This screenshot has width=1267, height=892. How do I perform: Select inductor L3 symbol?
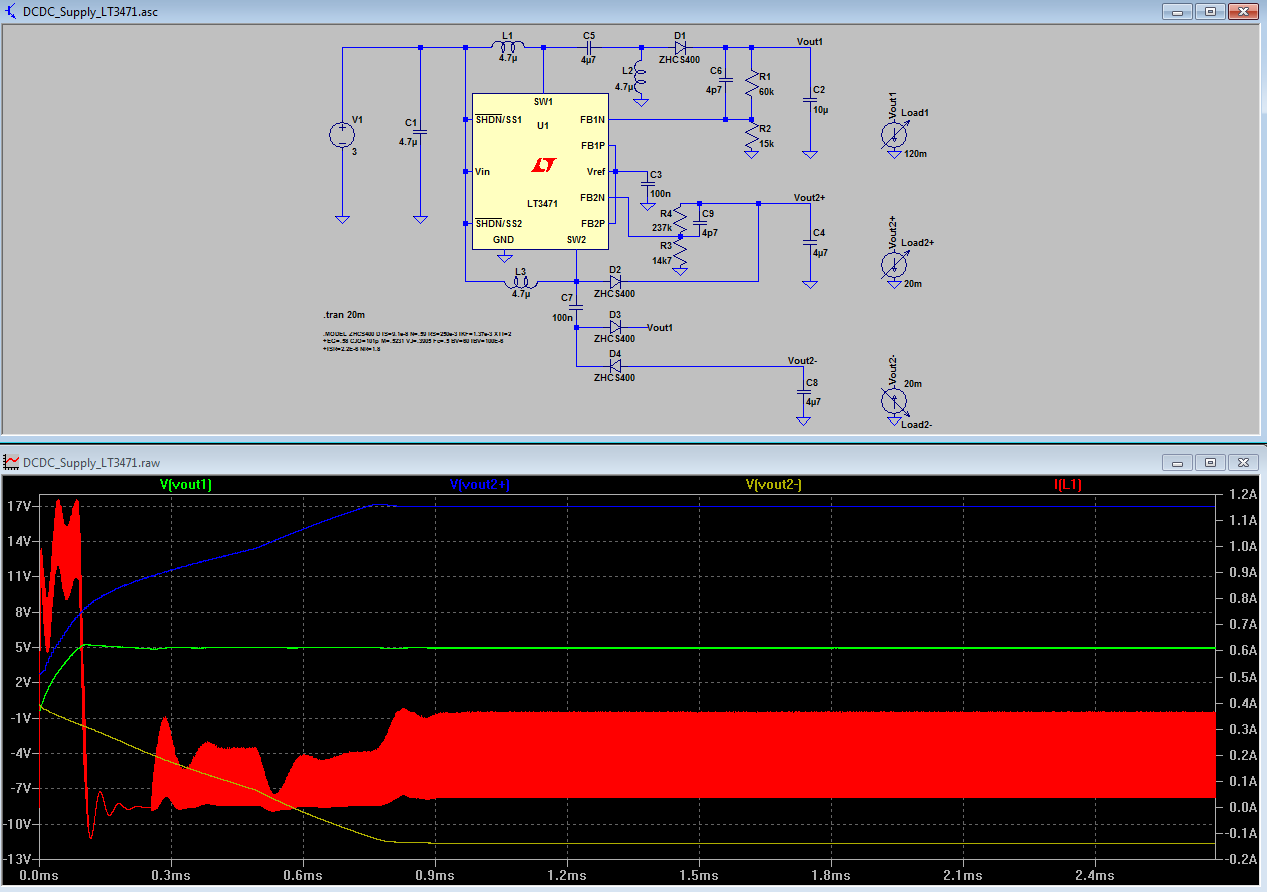[520, 283]
